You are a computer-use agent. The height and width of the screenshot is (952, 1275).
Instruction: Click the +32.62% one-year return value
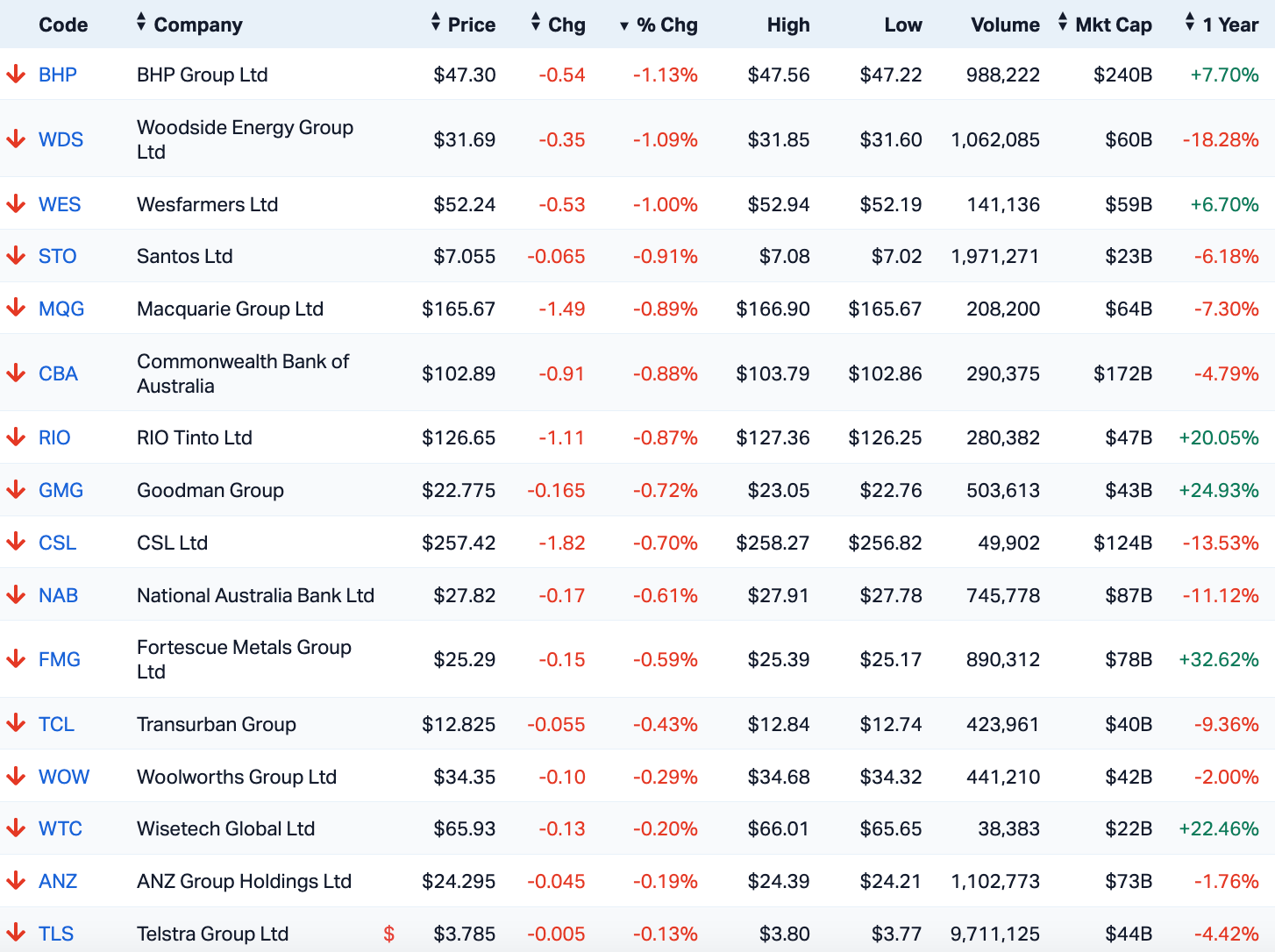click(x=1219, y=659)
